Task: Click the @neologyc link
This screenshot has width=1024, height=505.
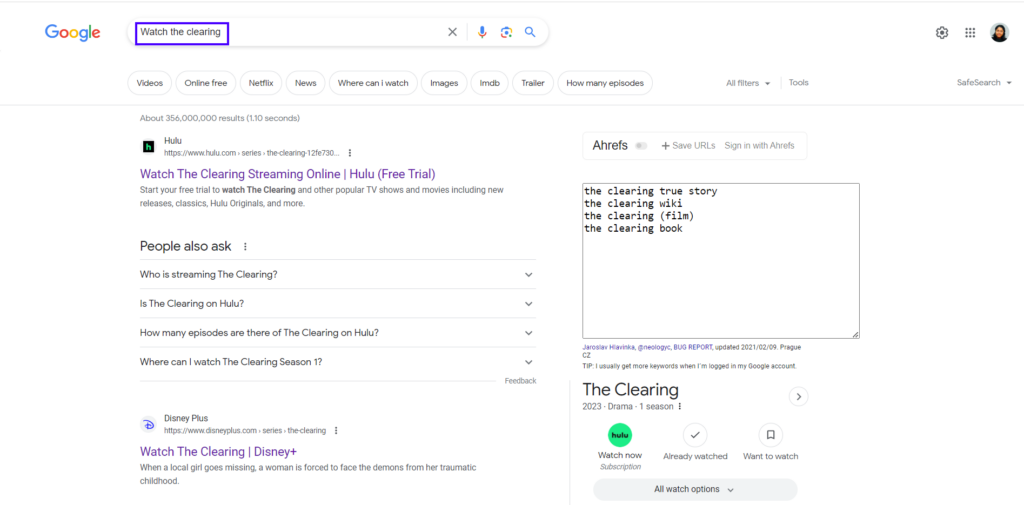Action: (653, 348)
